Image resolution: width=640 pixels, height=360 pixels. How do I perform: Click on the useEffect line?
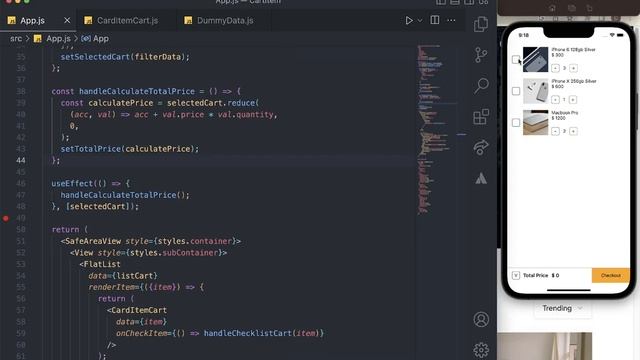[91, 184]
